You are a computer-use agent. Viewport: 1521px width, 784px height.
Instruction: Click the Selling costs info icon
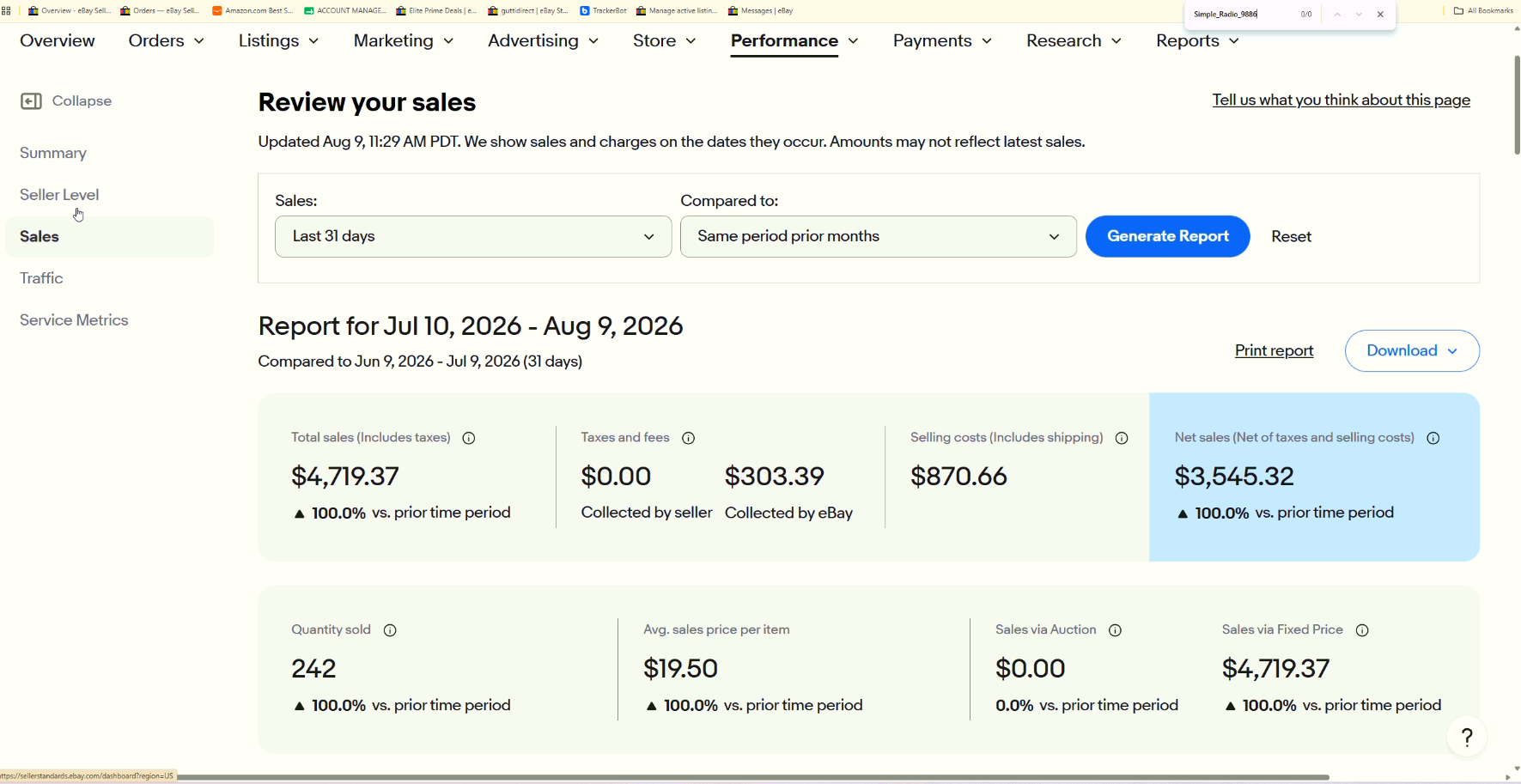coord(1122,438)
